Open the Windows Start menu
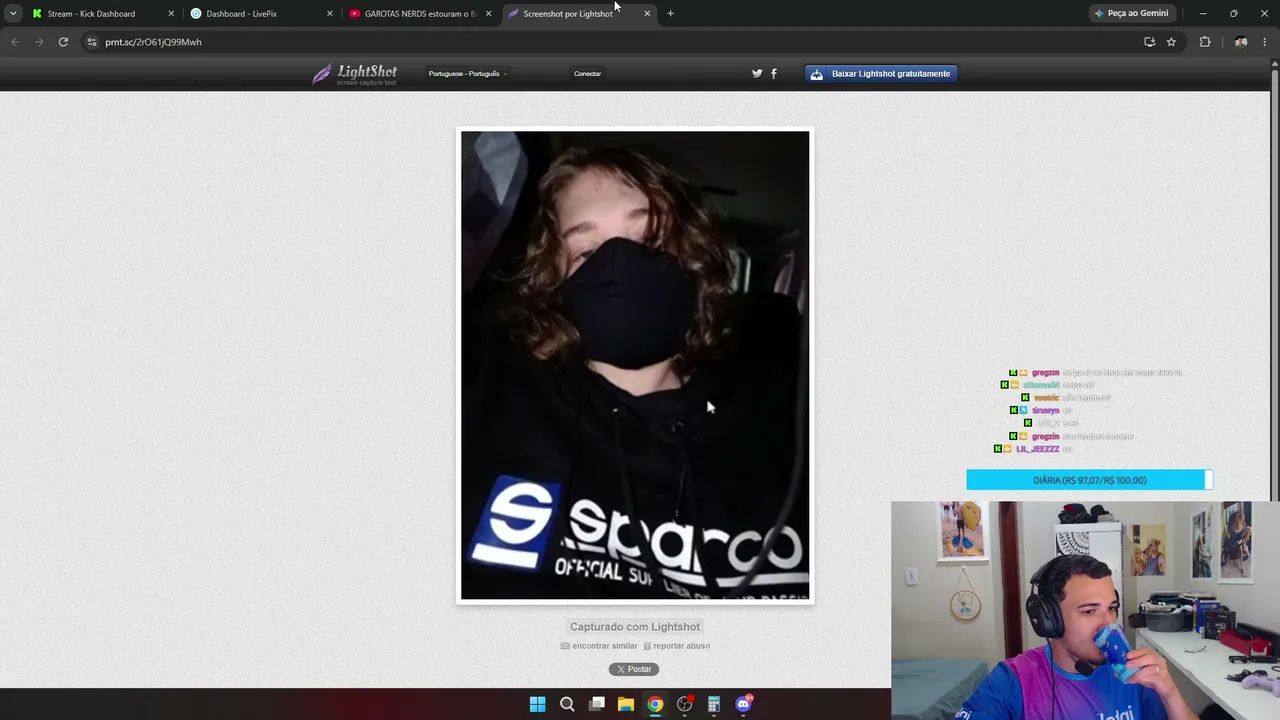This screenshot has width=1280, height=720. (537, 704)
